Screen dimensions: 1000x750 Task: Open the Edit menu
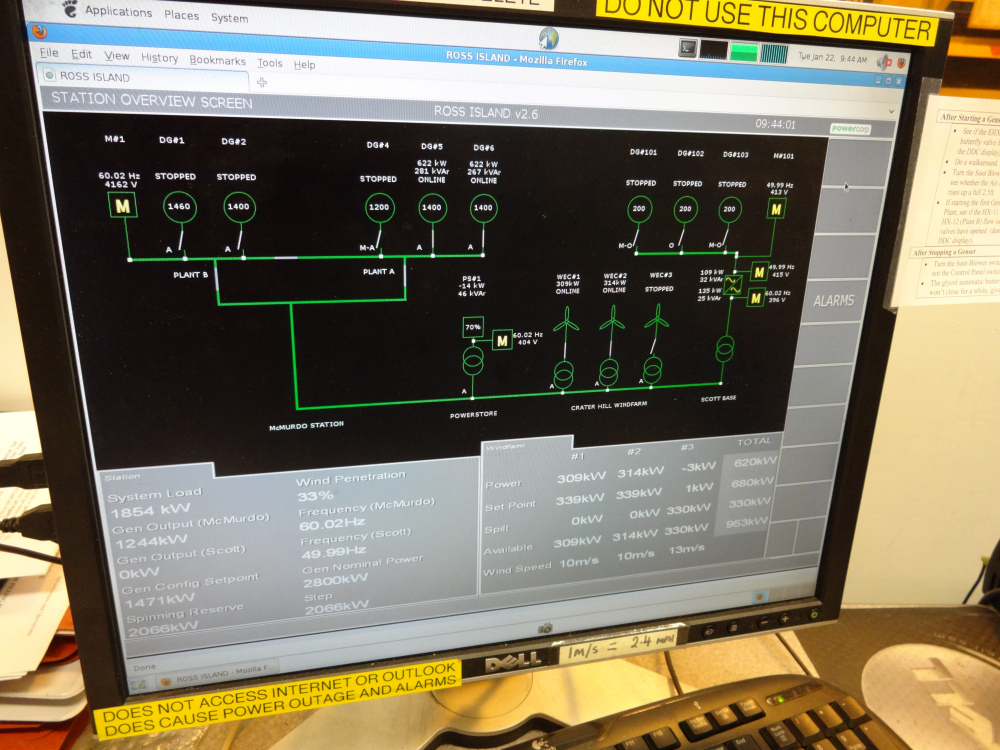click(81, 54)
